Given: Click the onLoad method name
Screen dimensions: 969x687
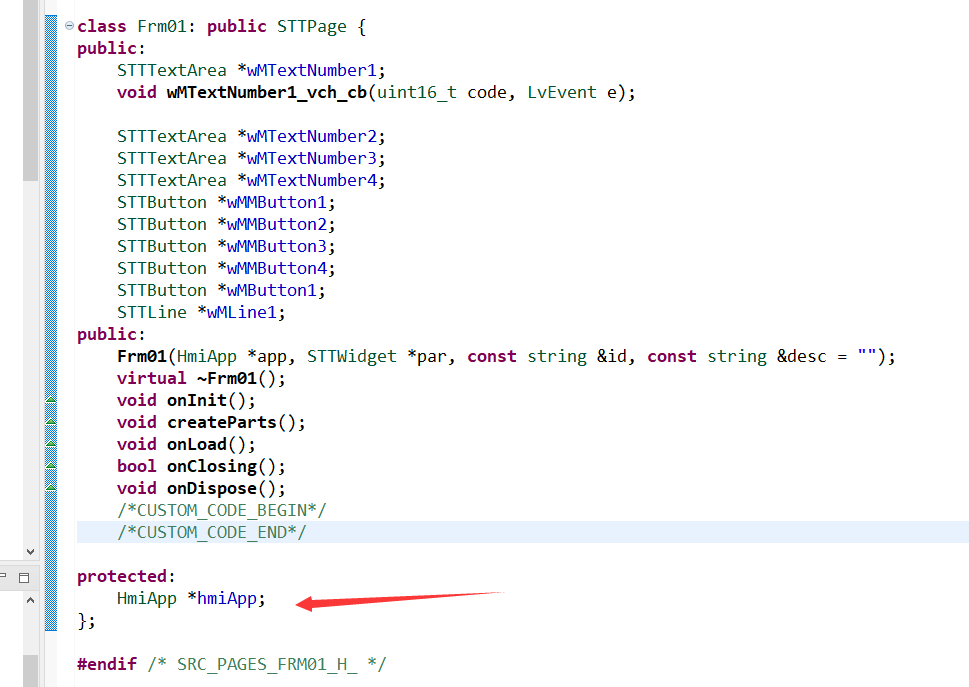Looking at the screenshot, I should [x=197, y=444].
